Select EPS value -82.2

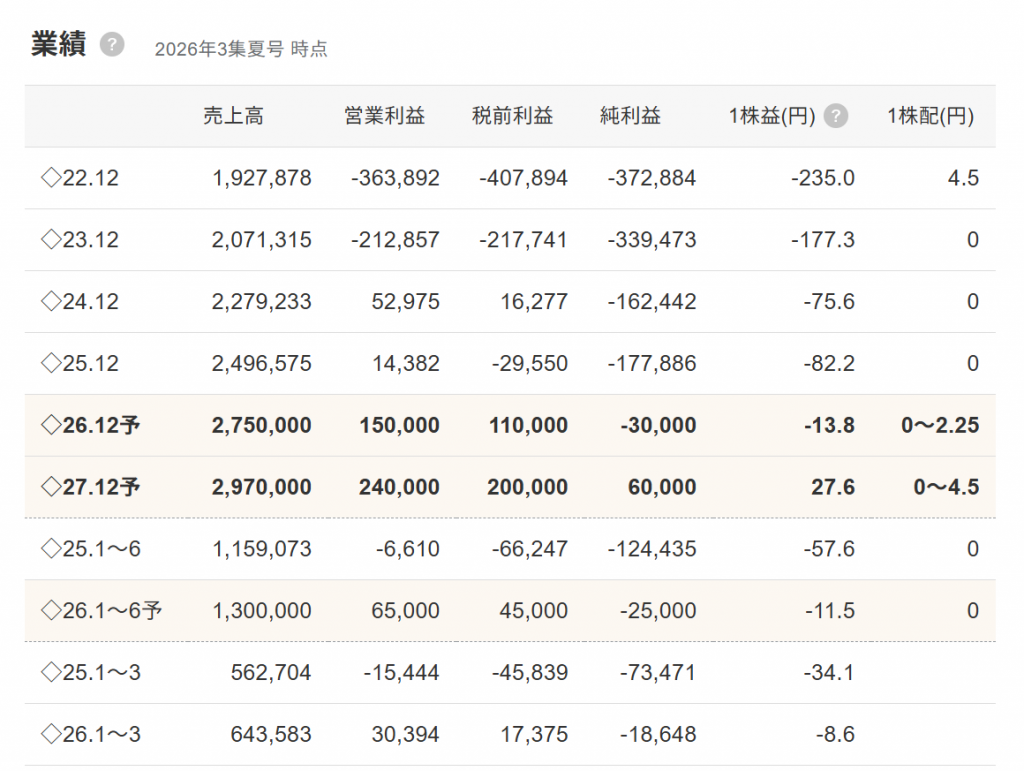(x=829, y=363)
